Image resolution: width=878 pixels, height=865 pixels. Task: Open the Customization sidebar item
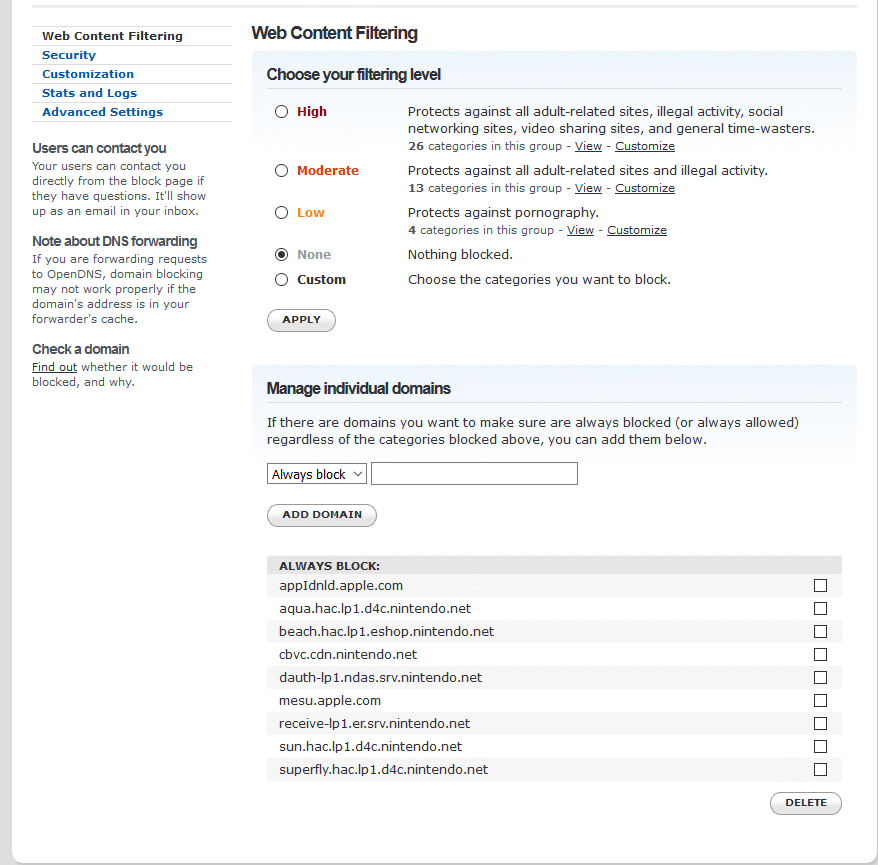point(88,74)
